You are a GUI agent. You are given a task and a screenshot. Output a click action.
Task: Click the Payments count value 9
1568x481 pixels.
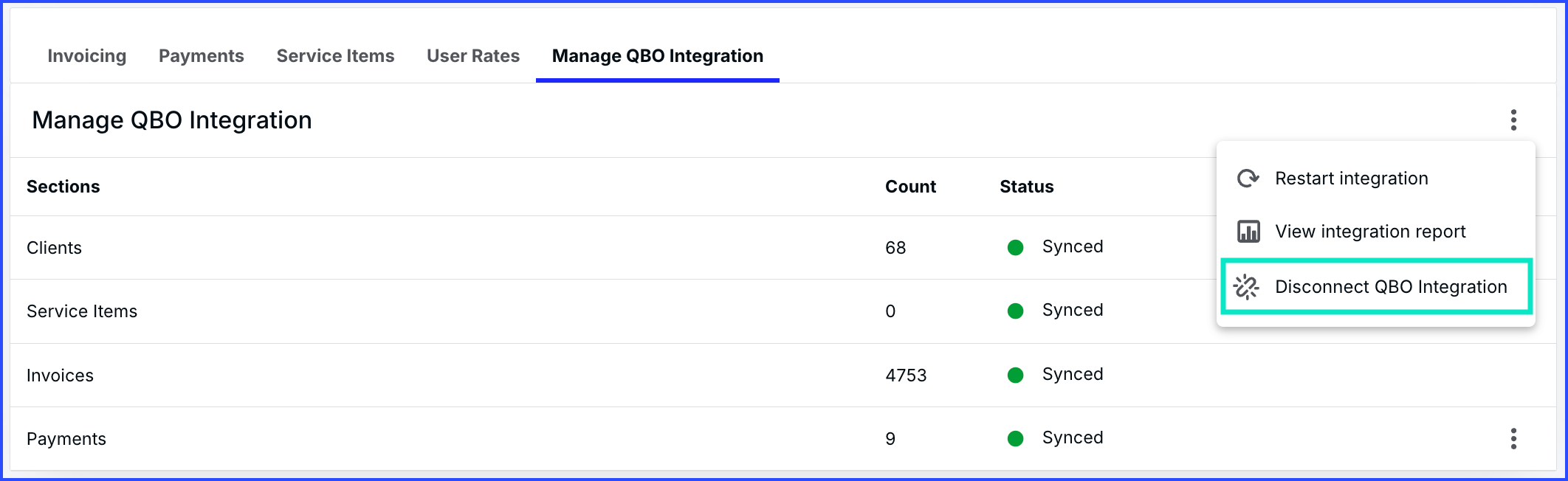click(890, 439)
